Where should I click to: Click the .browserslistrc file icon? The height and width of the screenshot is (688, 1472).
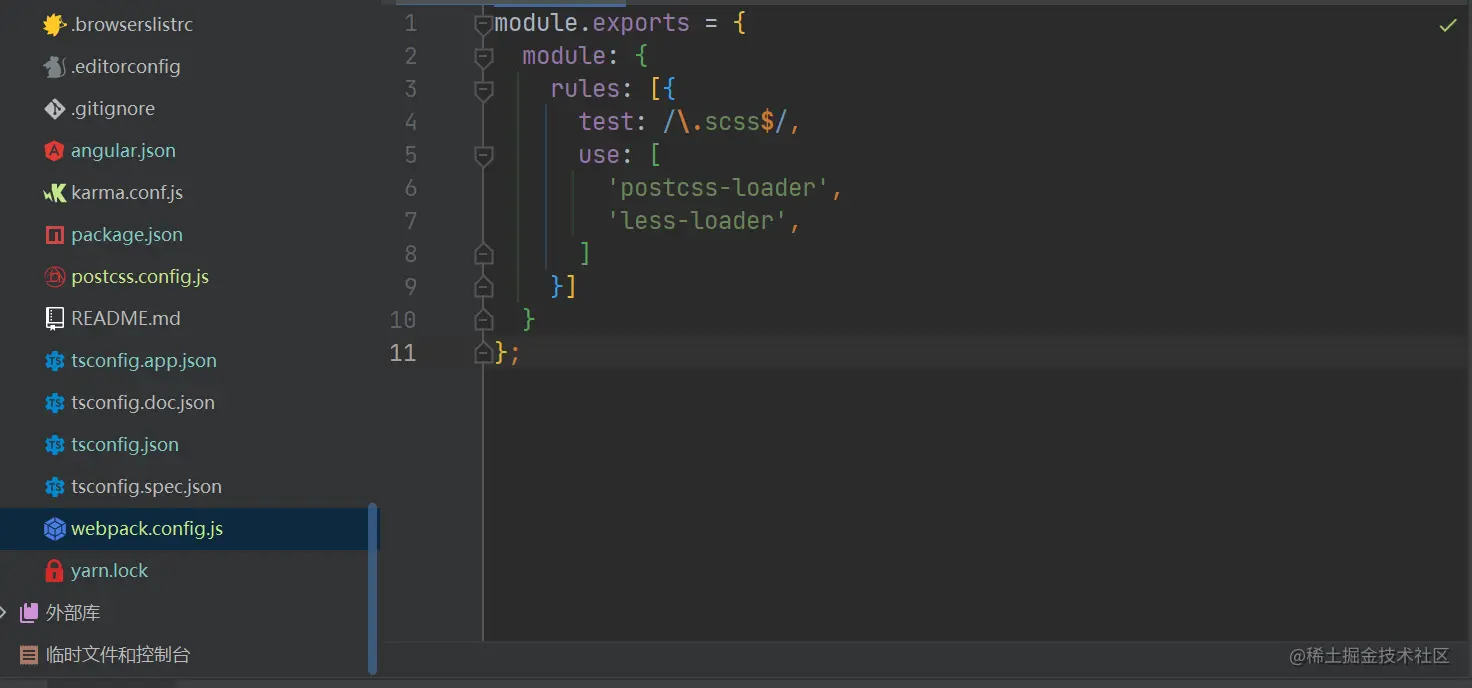point(55,25)
